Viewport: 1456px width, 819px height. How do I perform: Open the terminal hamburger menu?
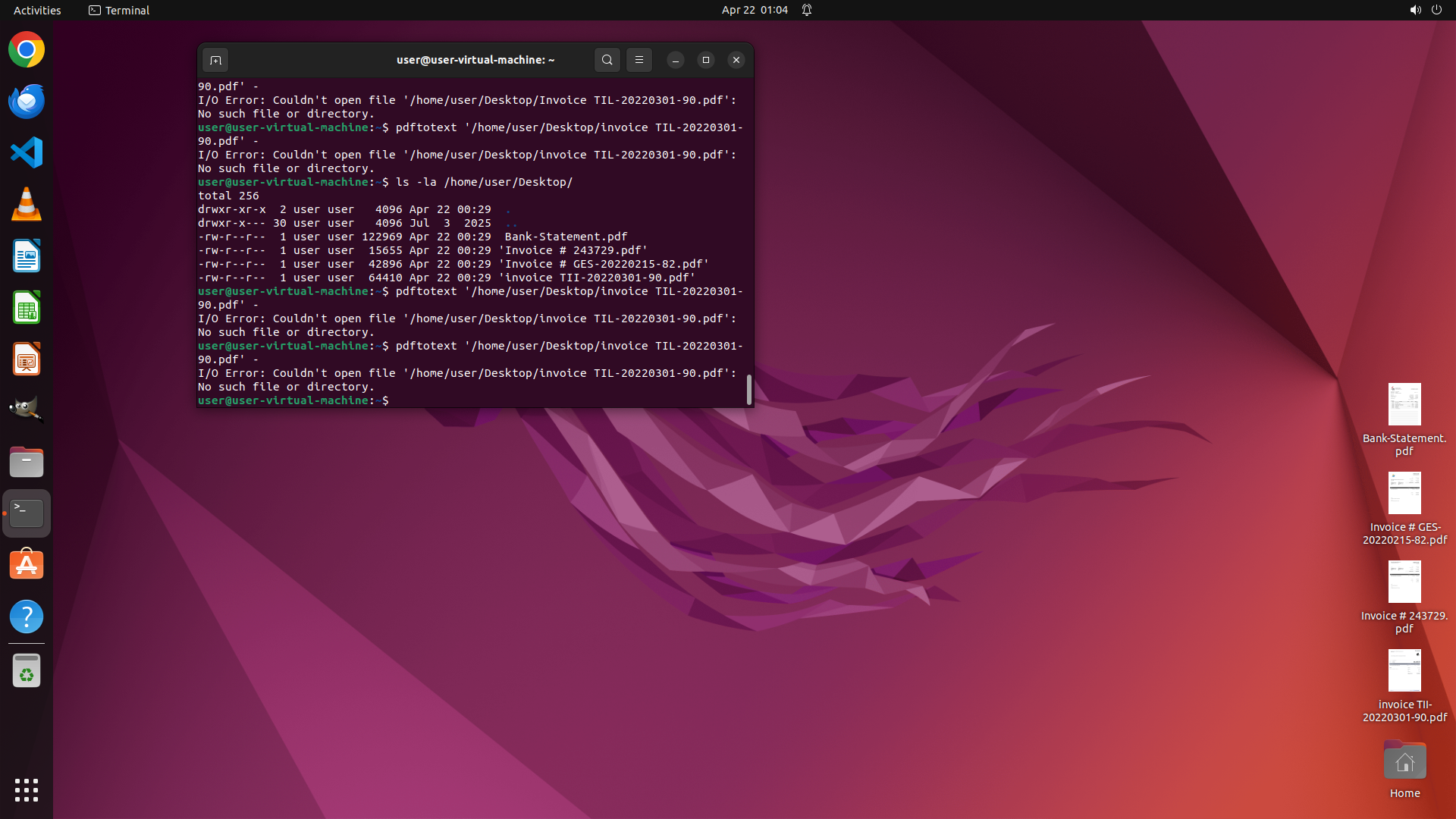pos(639,60)
